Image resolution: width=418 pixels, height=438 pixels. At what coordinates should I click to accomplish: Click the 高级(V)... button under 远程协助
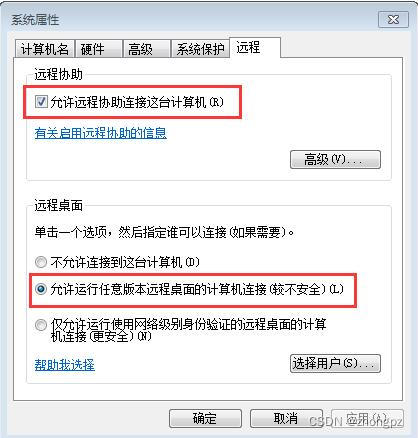[335, 159]
